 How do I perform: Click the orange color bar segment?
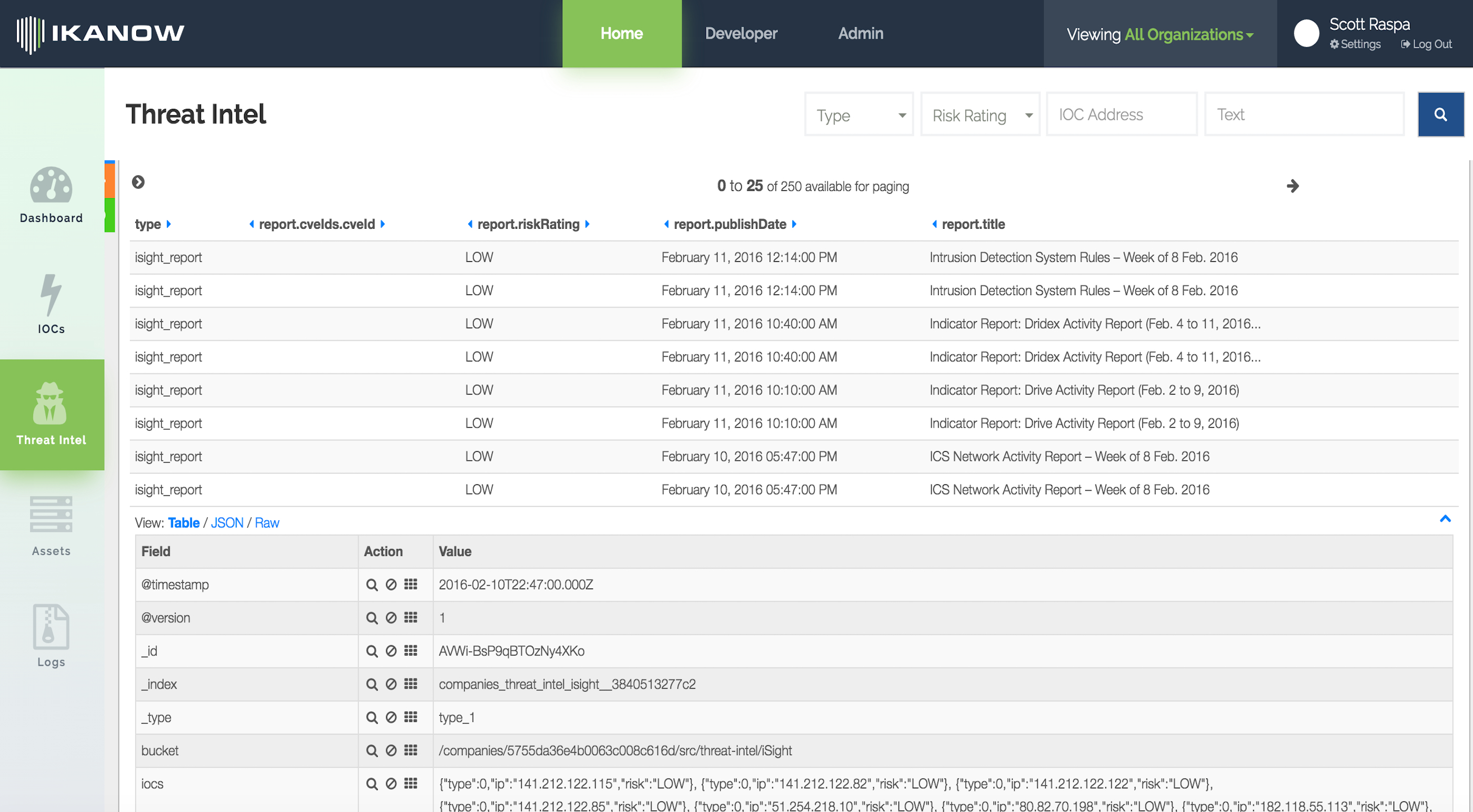(x=110, y=181)
